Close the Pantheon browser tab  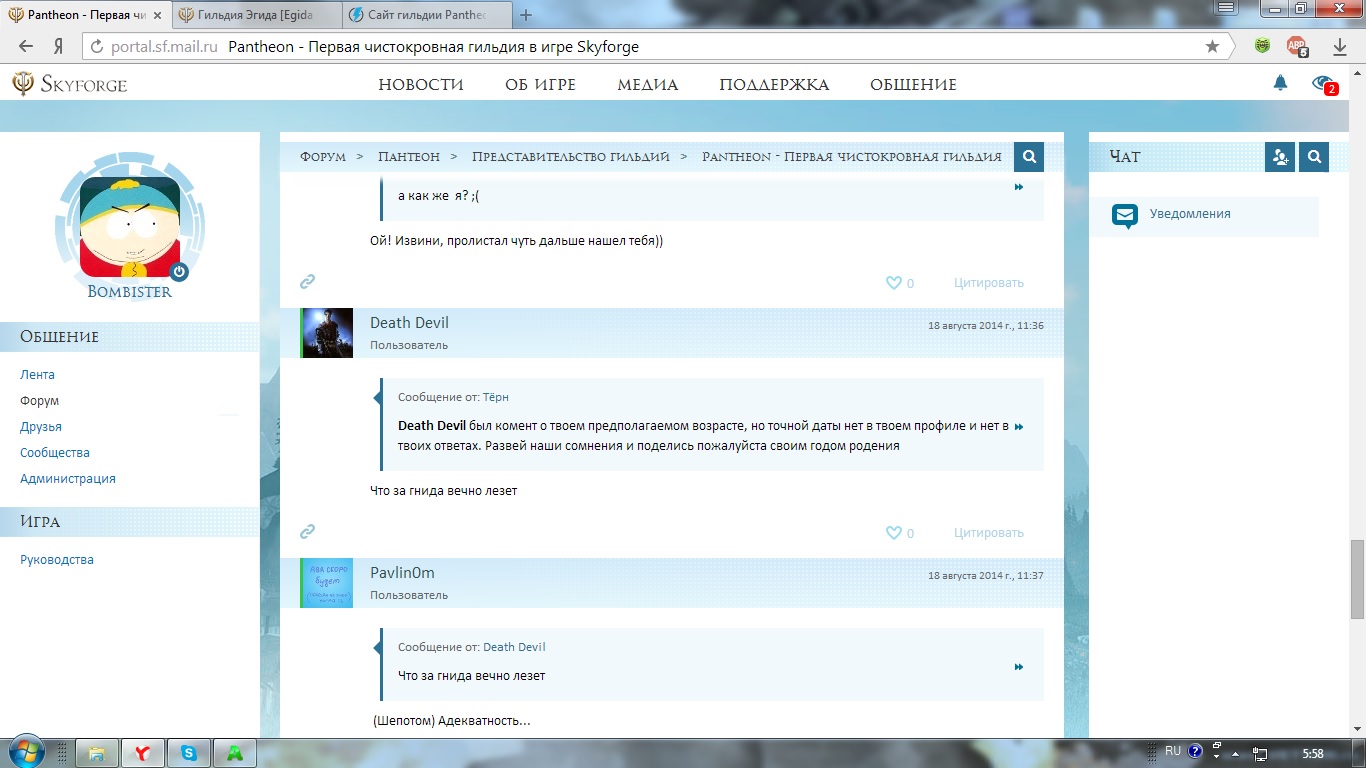157,15
